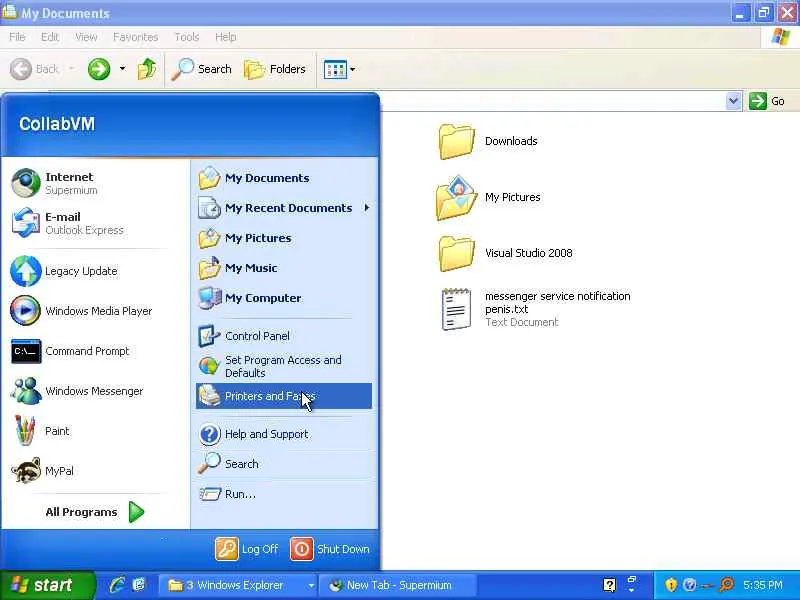Open the Help menu

click(226, 37)
